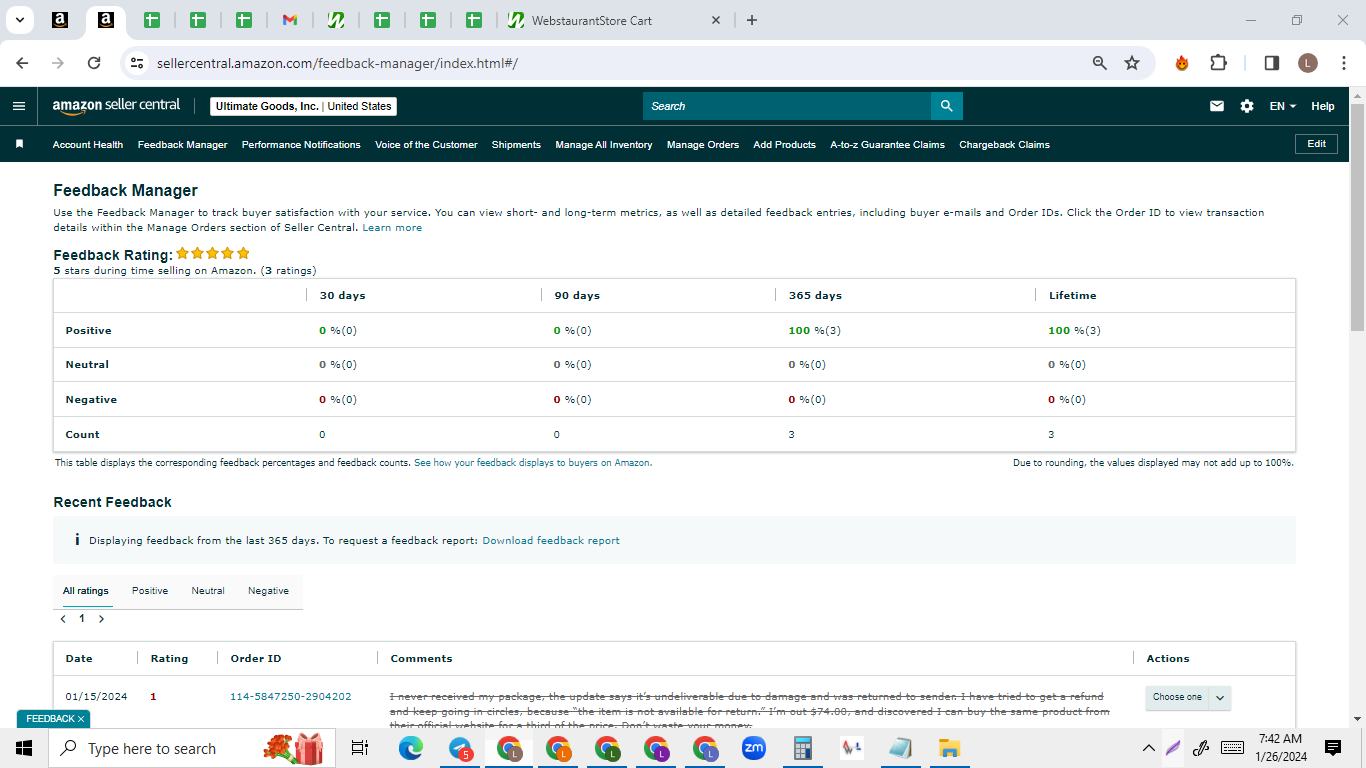Image resolution: width=1366 pixels, height=768 pixels.
Task: Open Add Products in navigation bar
Action: pos(784,145)
